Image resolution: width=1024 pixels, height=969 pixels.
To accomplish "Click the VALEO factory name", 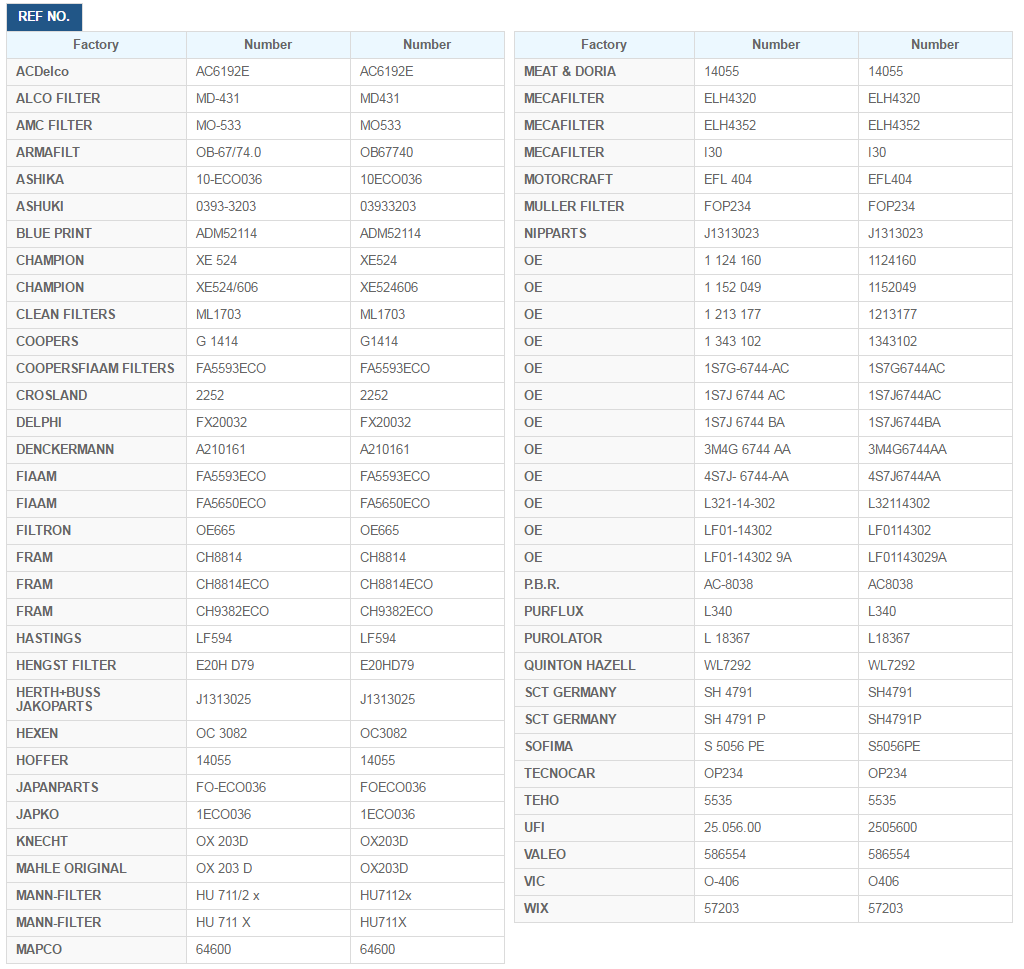I will [x=545, y=855].
